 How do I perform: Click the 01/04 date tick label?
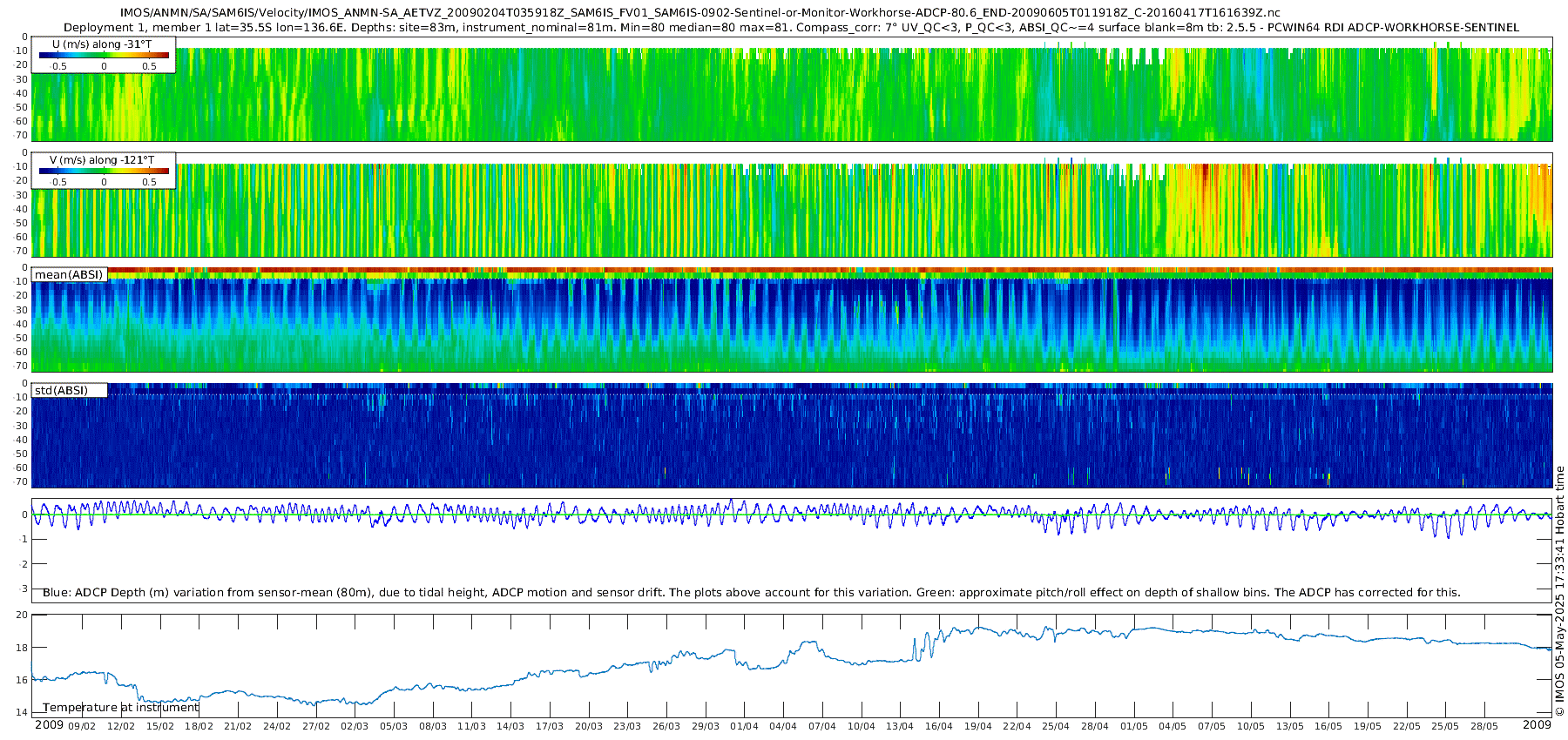pos(744,726)
